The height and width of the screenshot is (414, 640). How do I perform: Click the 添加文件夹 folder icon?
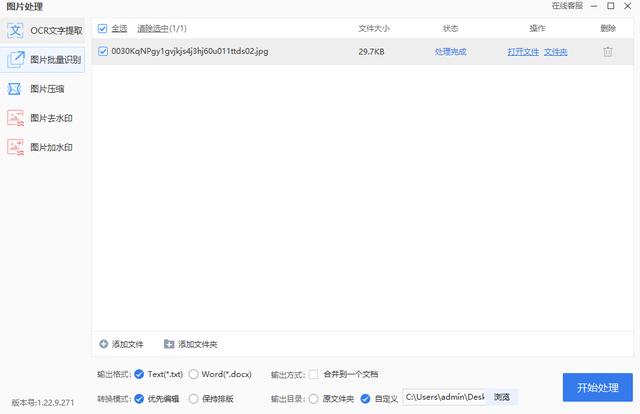[x=169, y=344]
